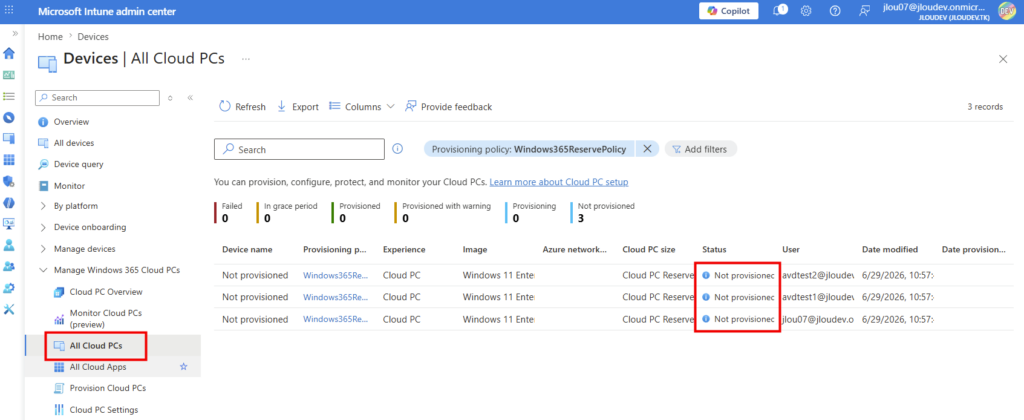Open notifications bell

pos(778,11)
